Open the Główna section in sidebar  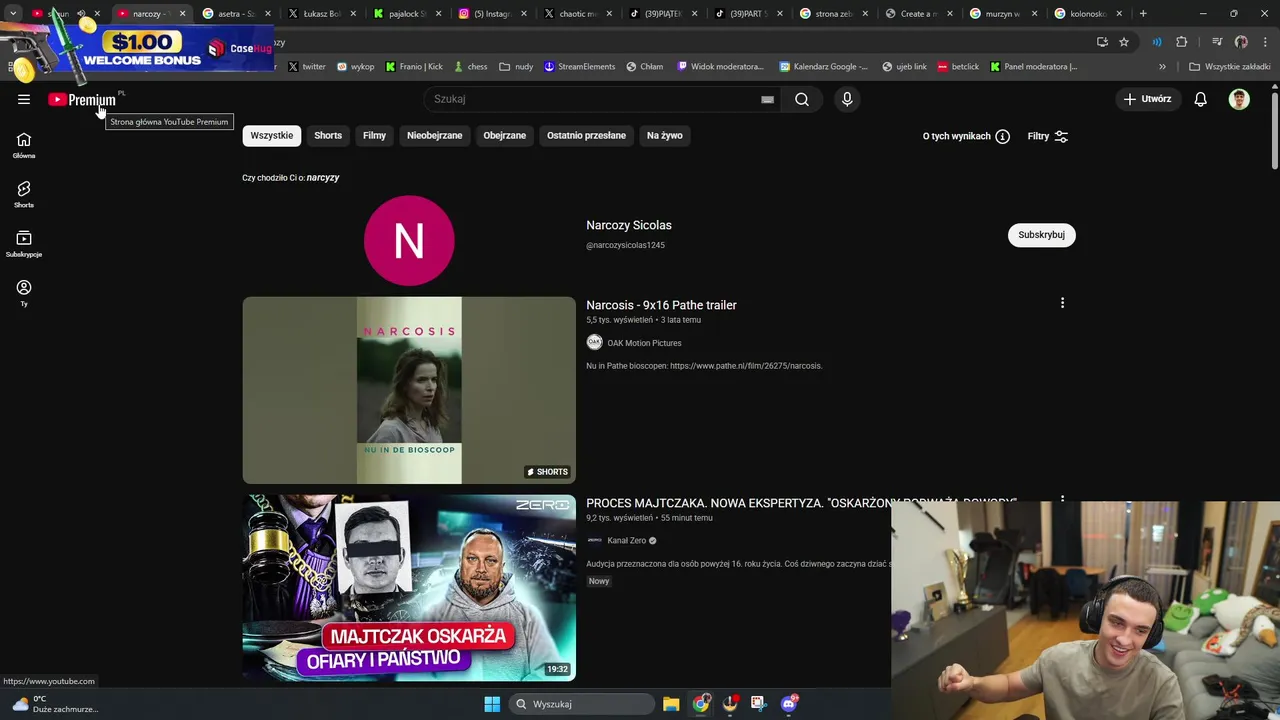click(24, 146)
